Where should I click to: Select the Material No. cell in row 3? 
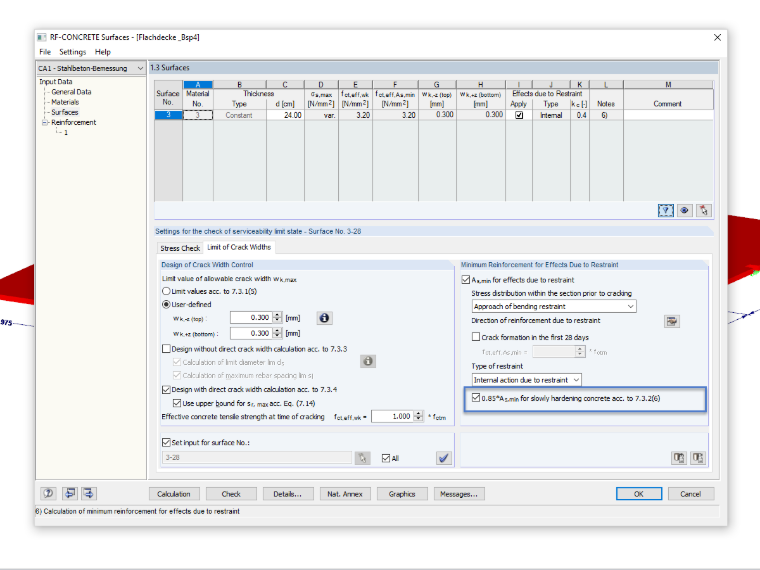coord(198,115)
